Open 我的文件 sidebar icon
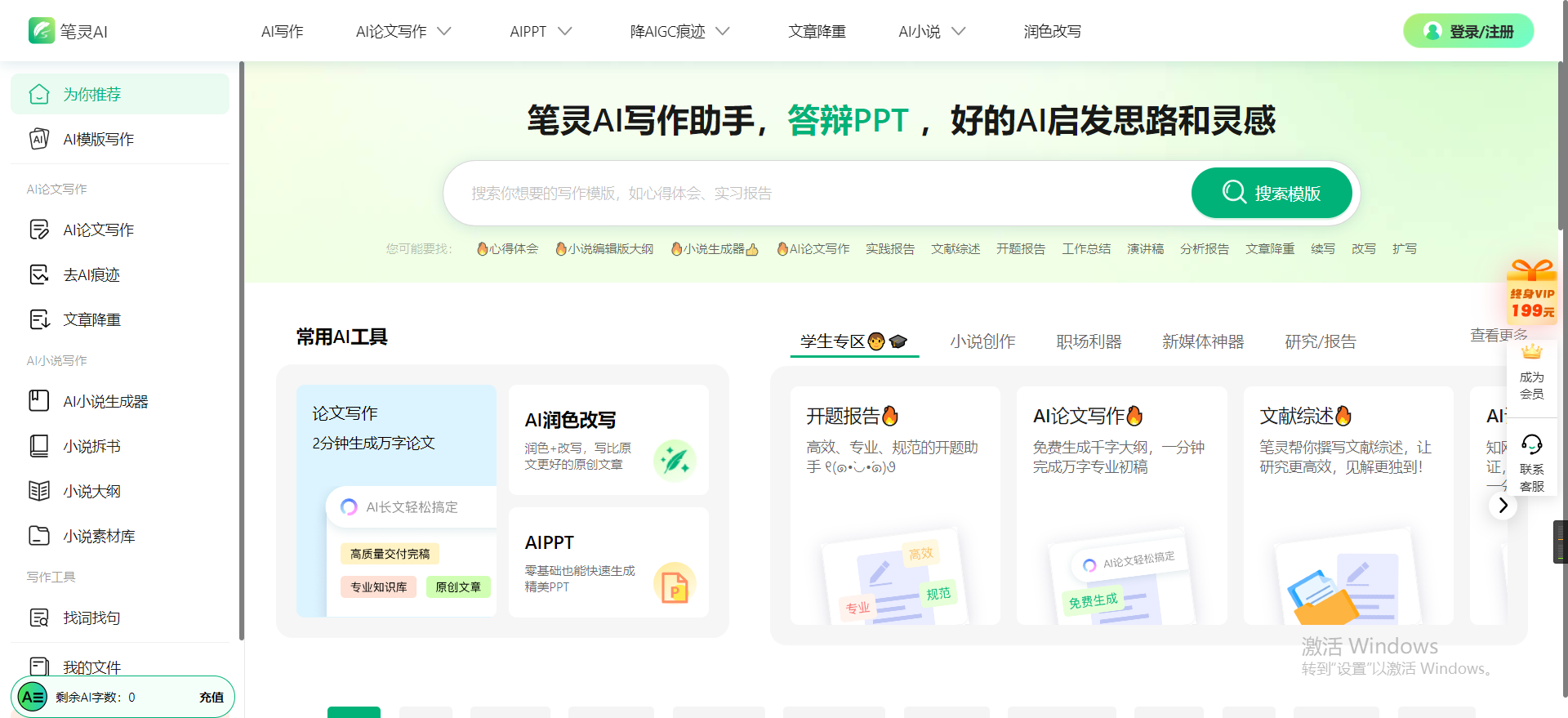The width and height of the screenshot is (1568, 718). [39, 667]
